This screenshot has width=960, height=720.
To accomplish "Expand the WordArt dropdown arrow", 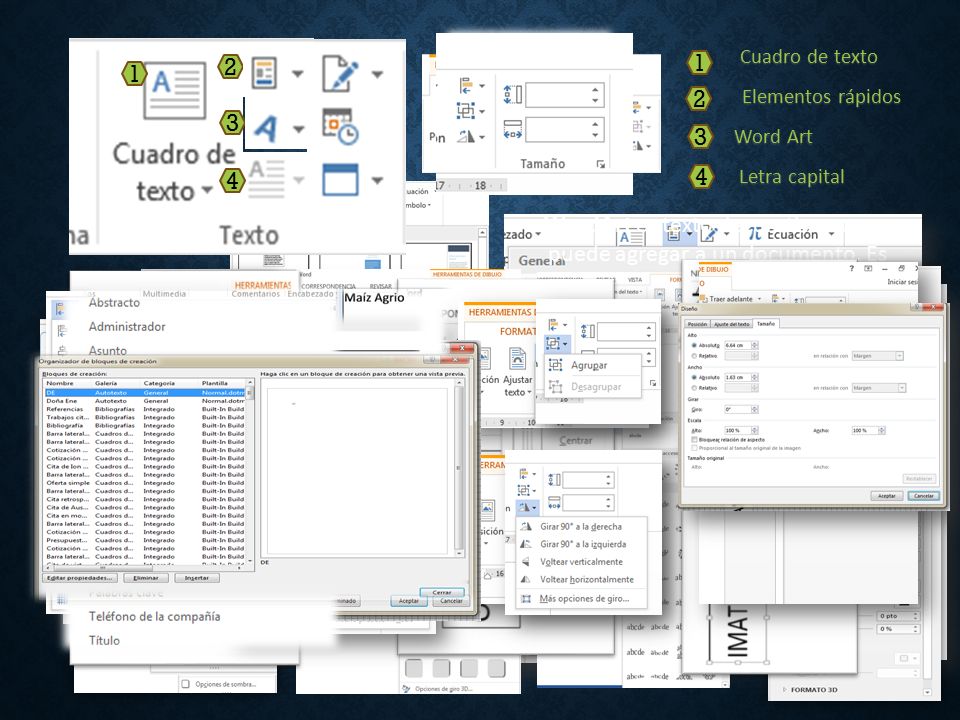I will pyautogui.click(x=298, y=129).
